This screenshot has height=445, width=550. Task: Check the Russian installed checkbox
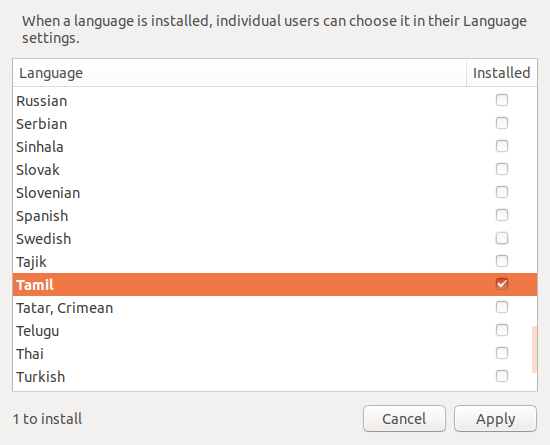click(x=502, y=100)
